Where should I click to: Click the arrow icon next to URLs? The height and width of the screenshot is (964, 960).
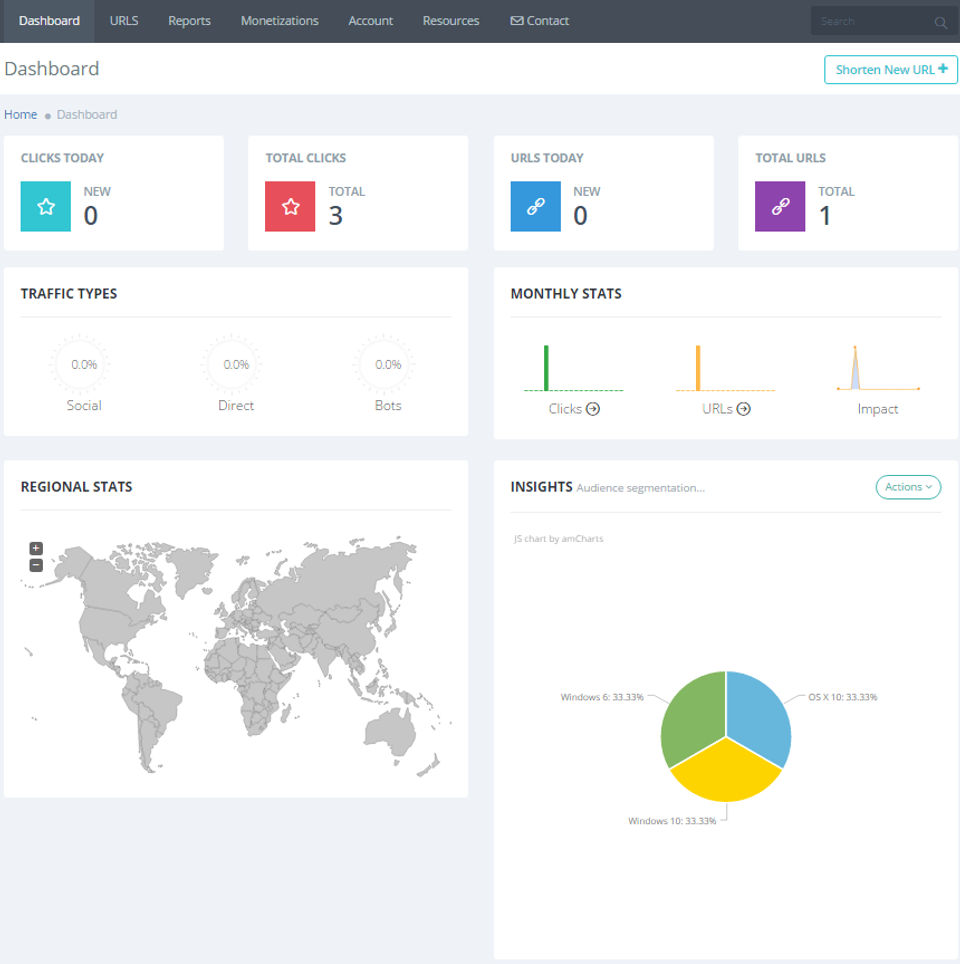(744, 409)
